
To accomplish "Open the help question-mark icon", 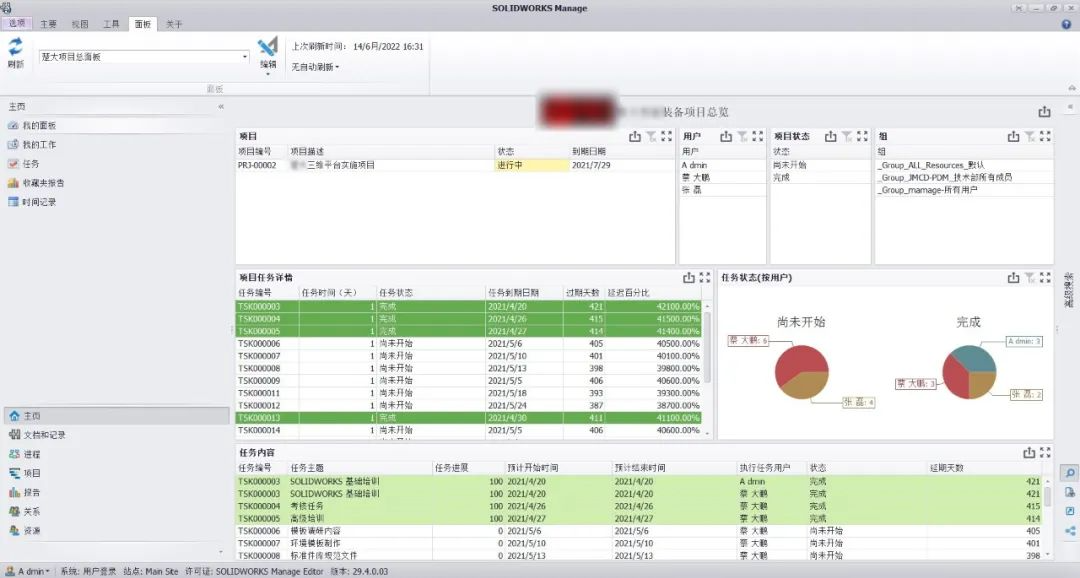I will (1066, 24).
